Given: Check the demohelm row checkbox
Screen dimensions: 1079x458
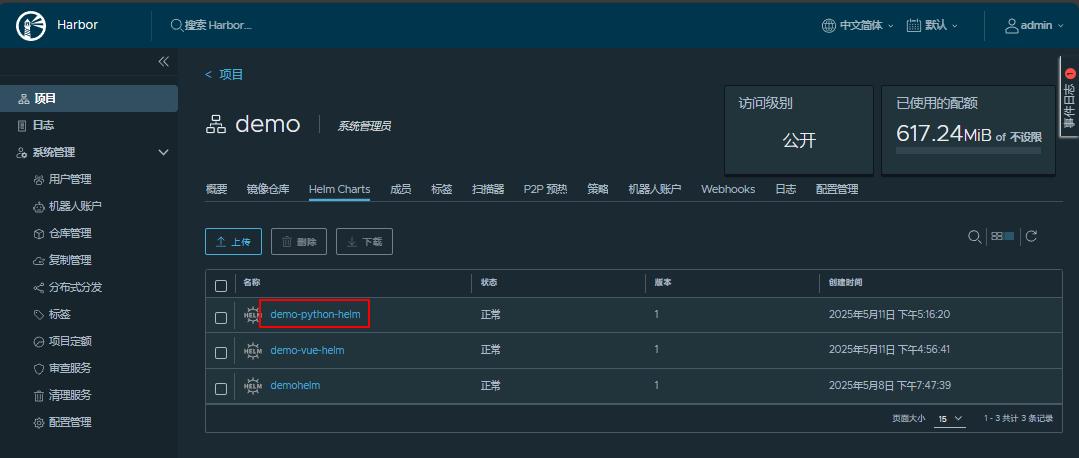Looking at the screenshot, I should pyautogui.click(x=221, y=389).
